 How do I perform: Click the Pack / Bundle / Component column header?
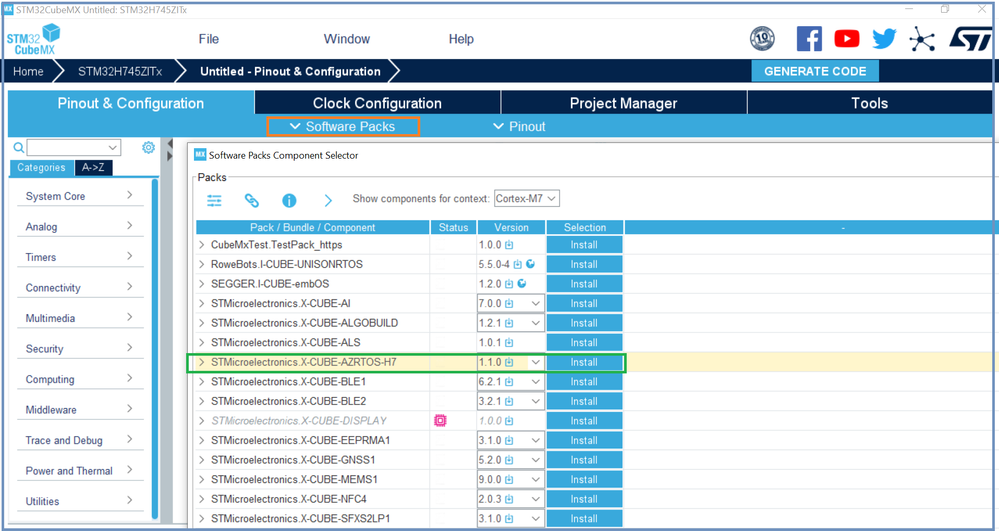(x=312, y=228)
